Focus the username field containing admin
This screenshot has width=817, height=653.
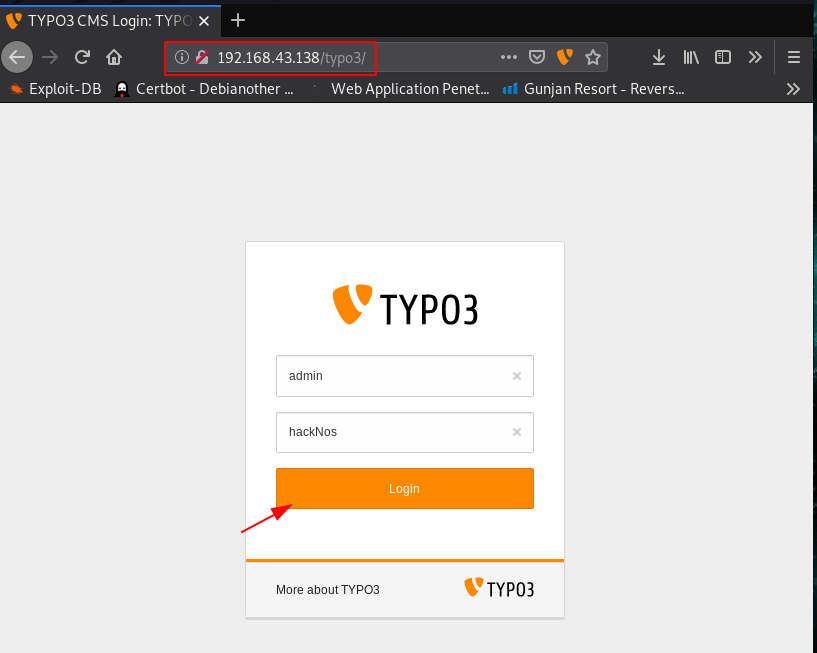(x=404, y=376)
